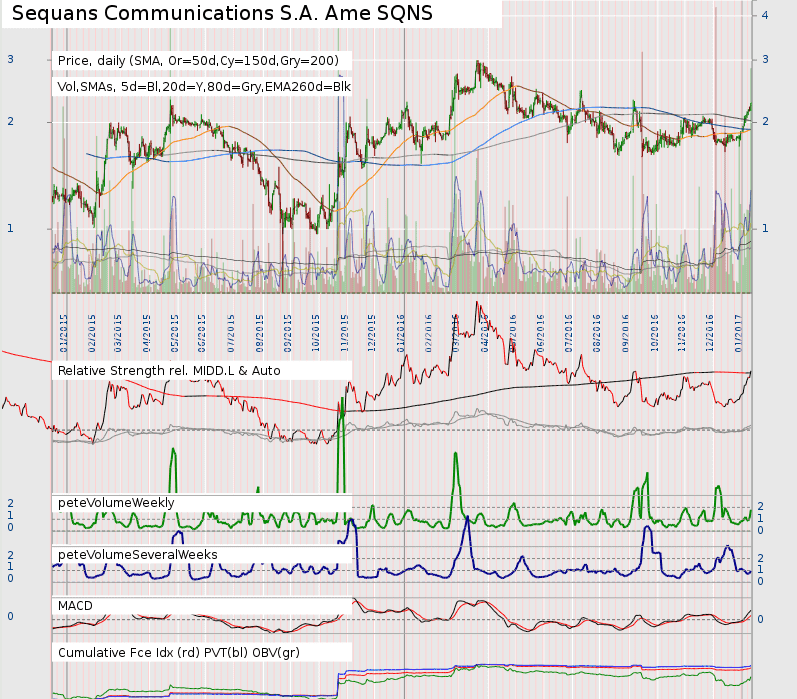Image resolution: width=797 pixels, height=699 pixels.
Task: Click the 09/2016 date axis label
Action: (x=625, y=333)
